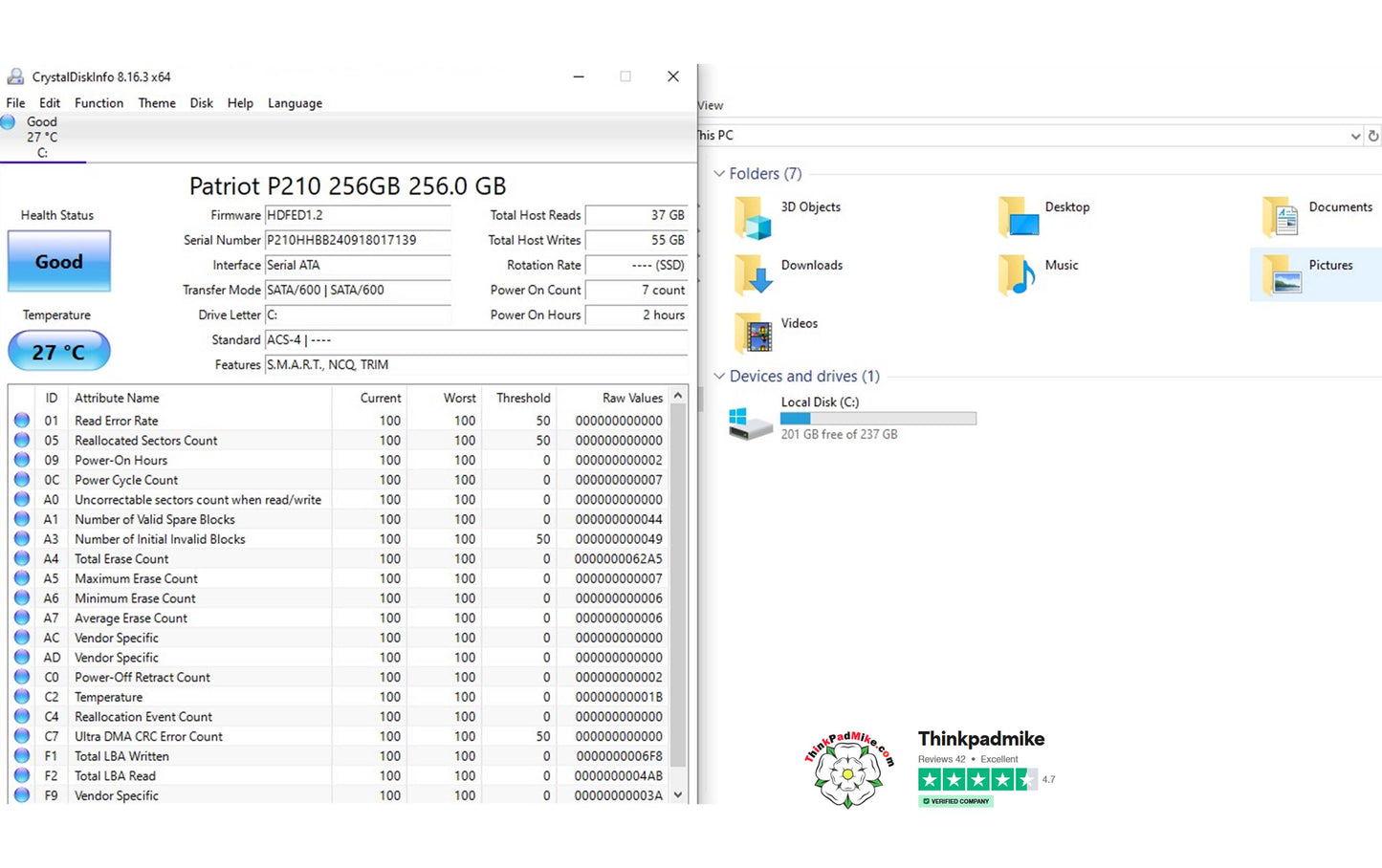Click the refresh button in Explorer address bar
The height and width of the screenshot is (868, 1382).
point(1373,136)
